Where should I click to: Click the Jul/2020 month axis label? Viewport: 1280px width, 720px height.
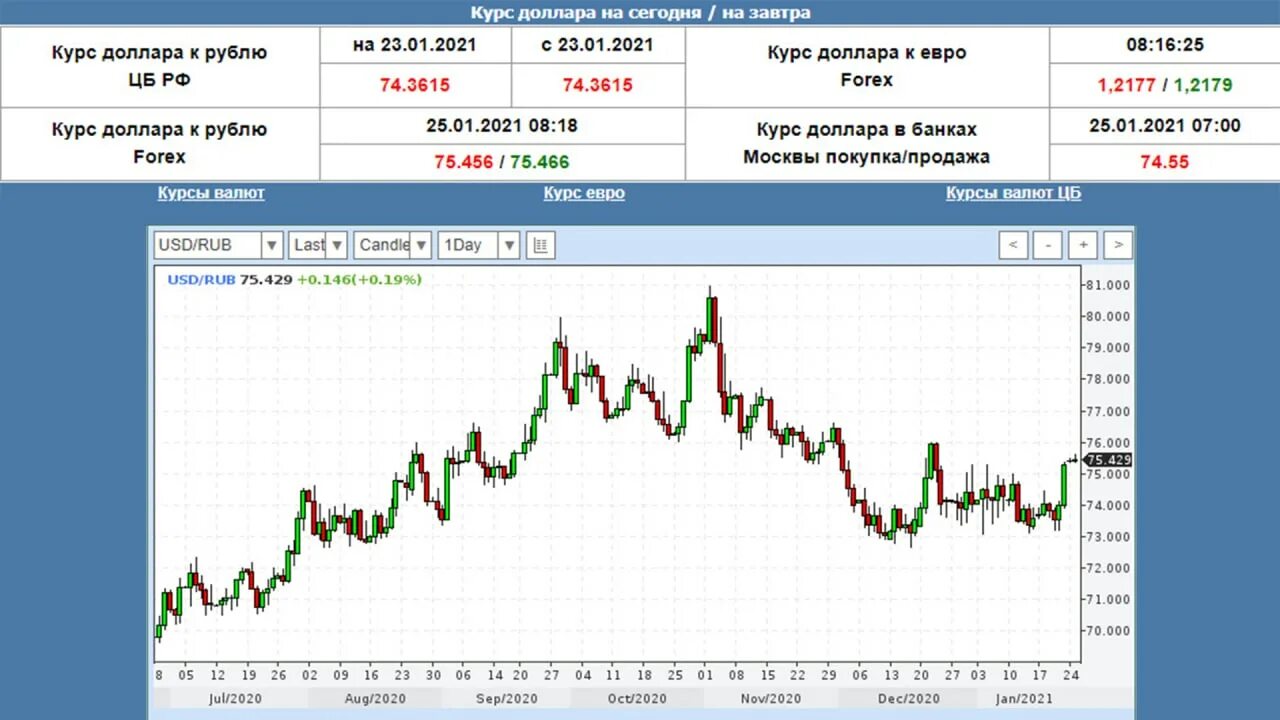[237, 699]
